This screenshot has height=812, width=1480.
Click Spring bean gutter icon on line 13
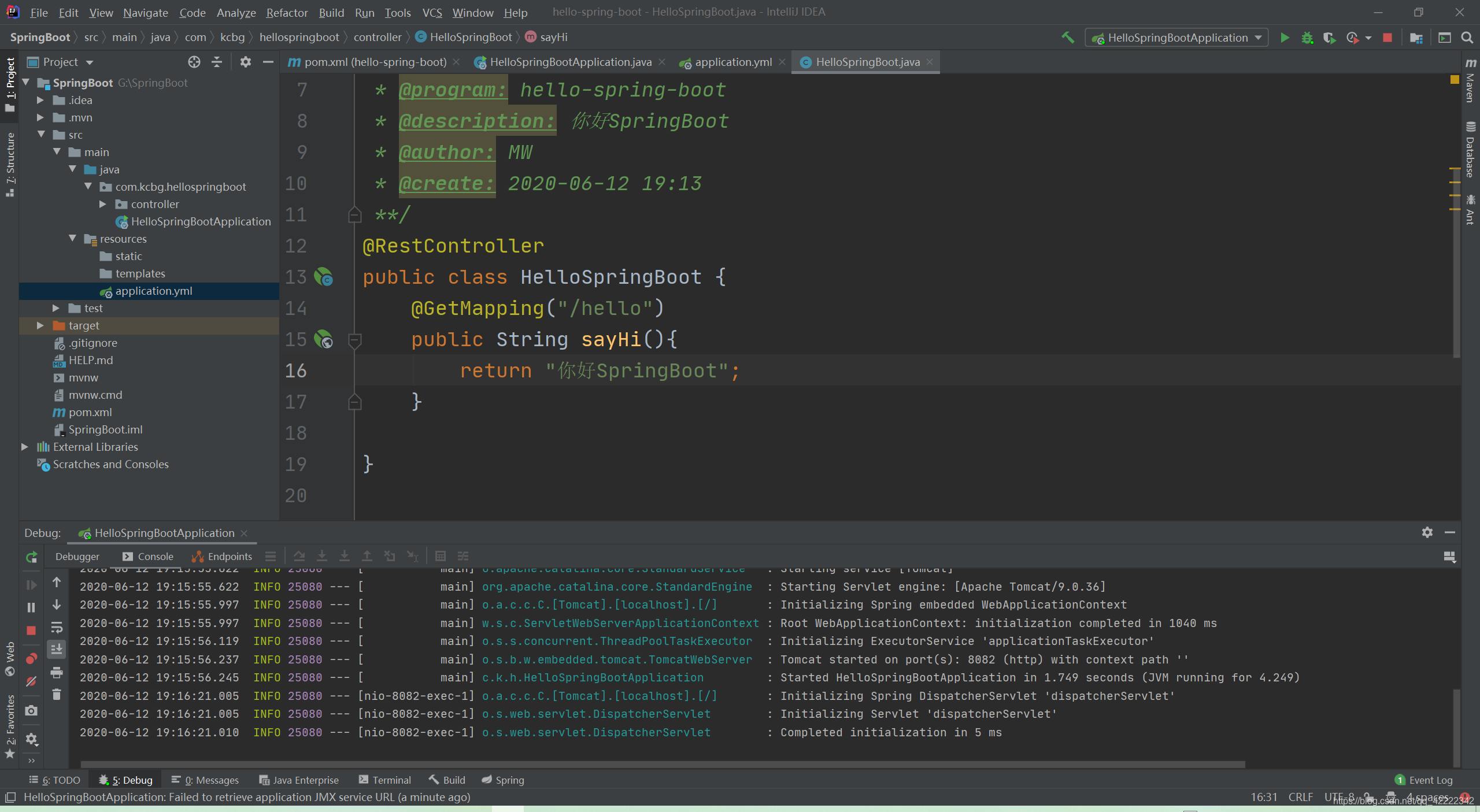[x=323, y=277]
